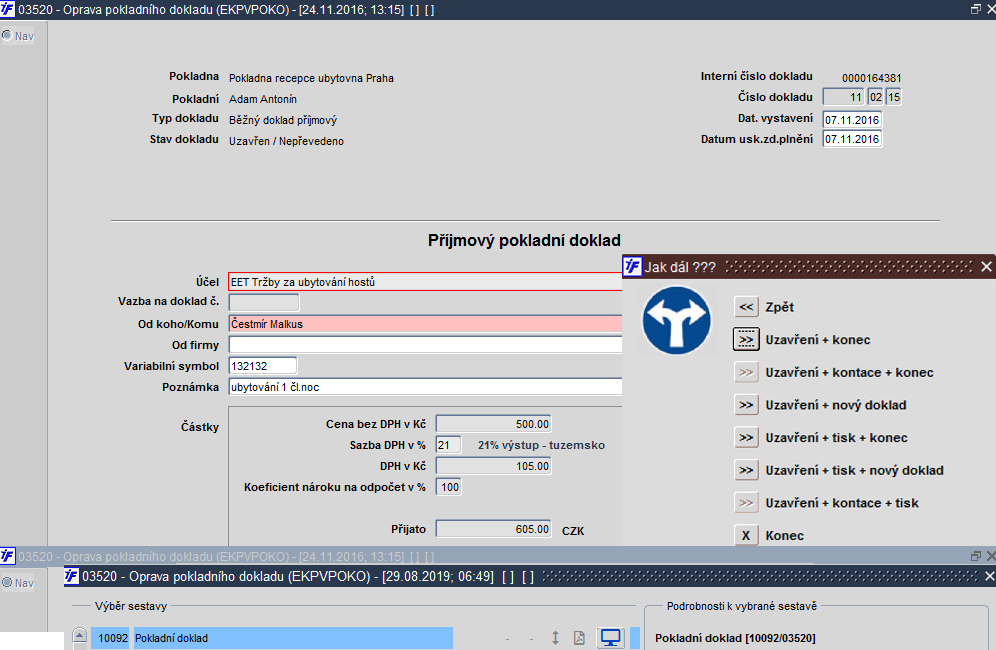Click the X Konec button
This screenshot has height=650, width=996.
click(746, 536)
